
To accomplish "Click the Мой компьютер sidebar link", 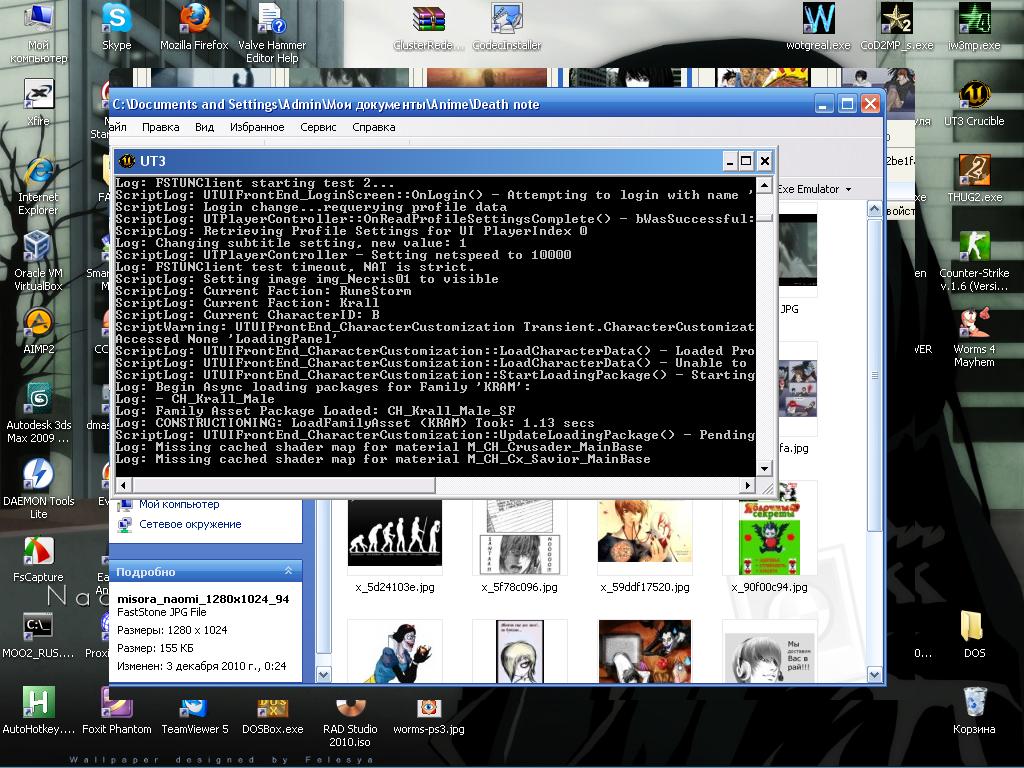I will pyautogui.click(x=178, y=505).
